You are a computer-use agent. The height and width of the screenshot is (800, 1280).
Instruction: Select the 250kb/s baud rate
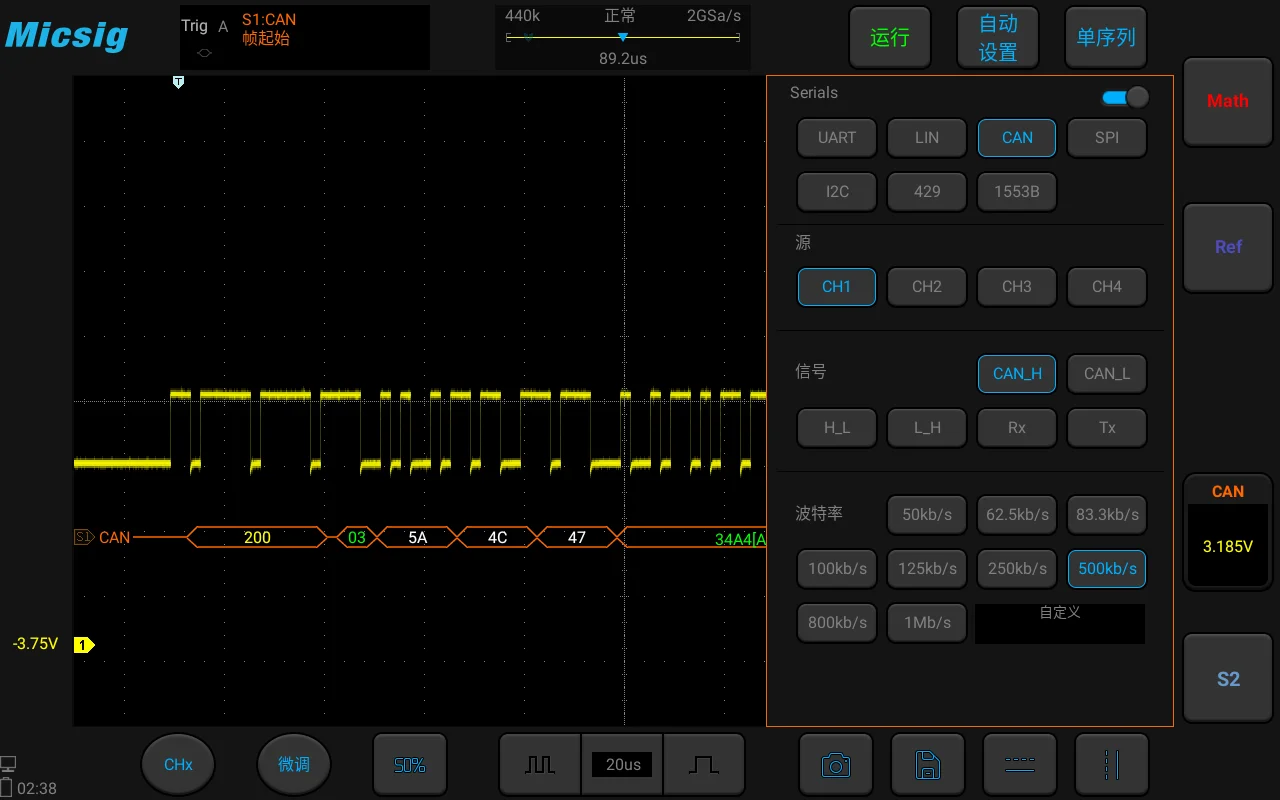[1016, 568]
